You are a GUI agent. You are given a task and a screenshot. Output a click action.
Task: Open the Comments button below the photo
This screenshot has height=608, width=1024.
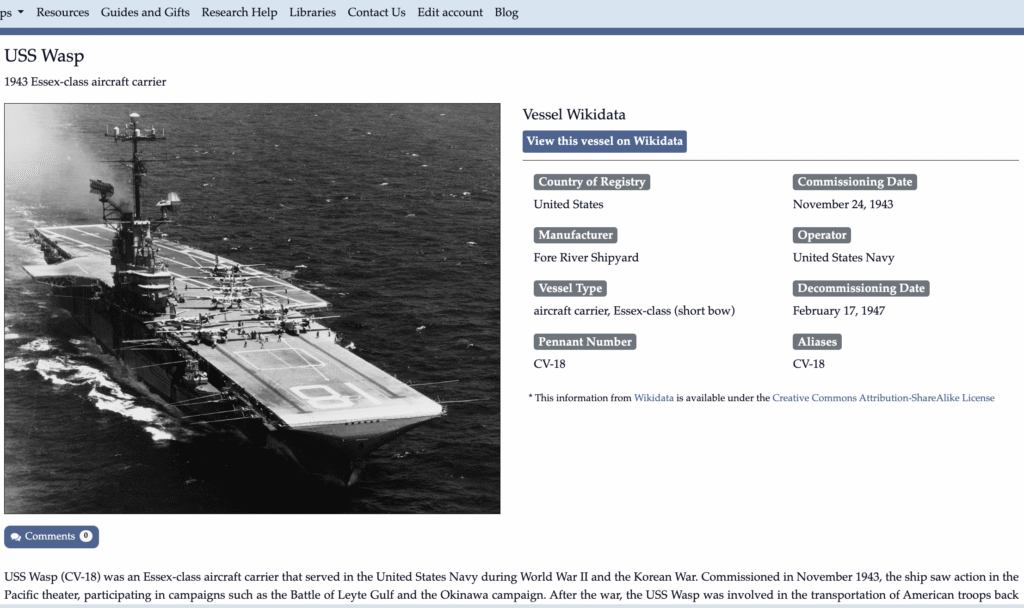(x=51, y=537)
